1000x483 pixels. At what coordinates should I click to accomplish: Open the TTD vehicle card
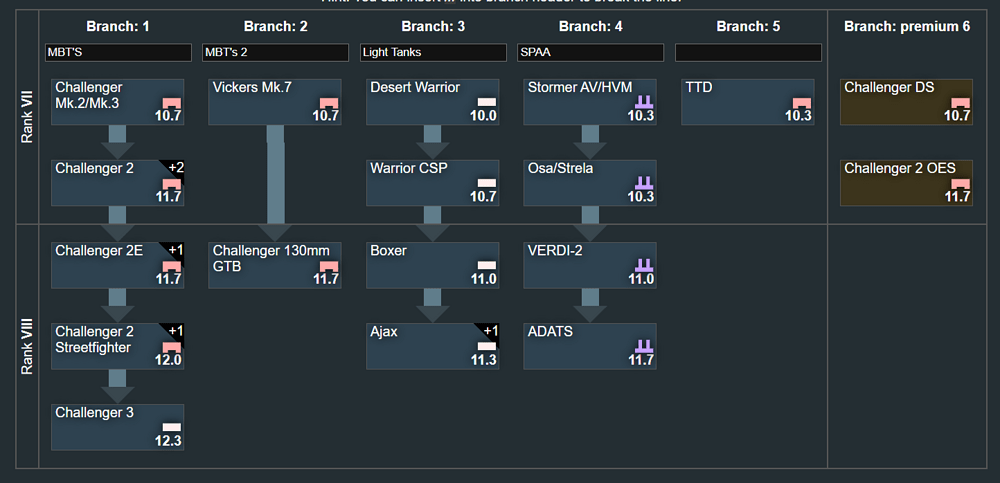[748, 102]
